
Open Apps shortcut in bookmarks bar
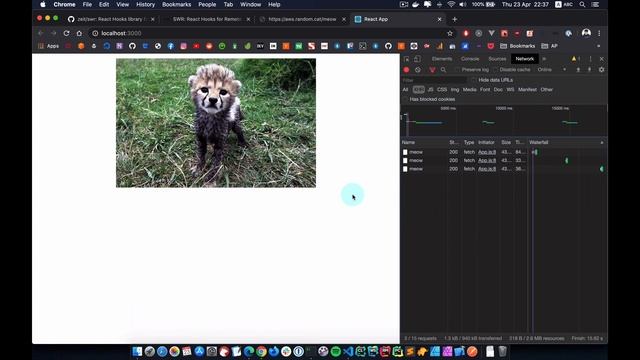point(49,46)
